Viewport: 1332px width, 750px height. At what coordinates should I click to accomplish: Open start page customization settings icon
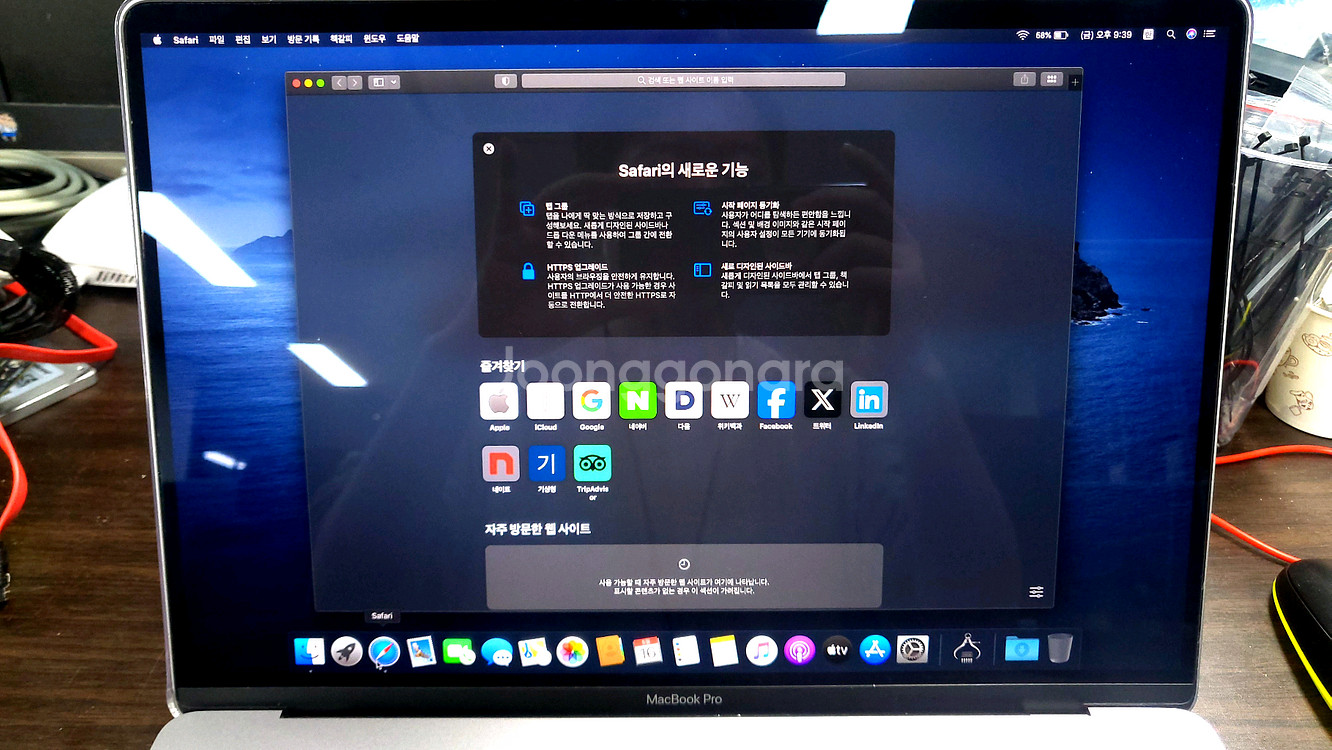[x=1036, y=592]
